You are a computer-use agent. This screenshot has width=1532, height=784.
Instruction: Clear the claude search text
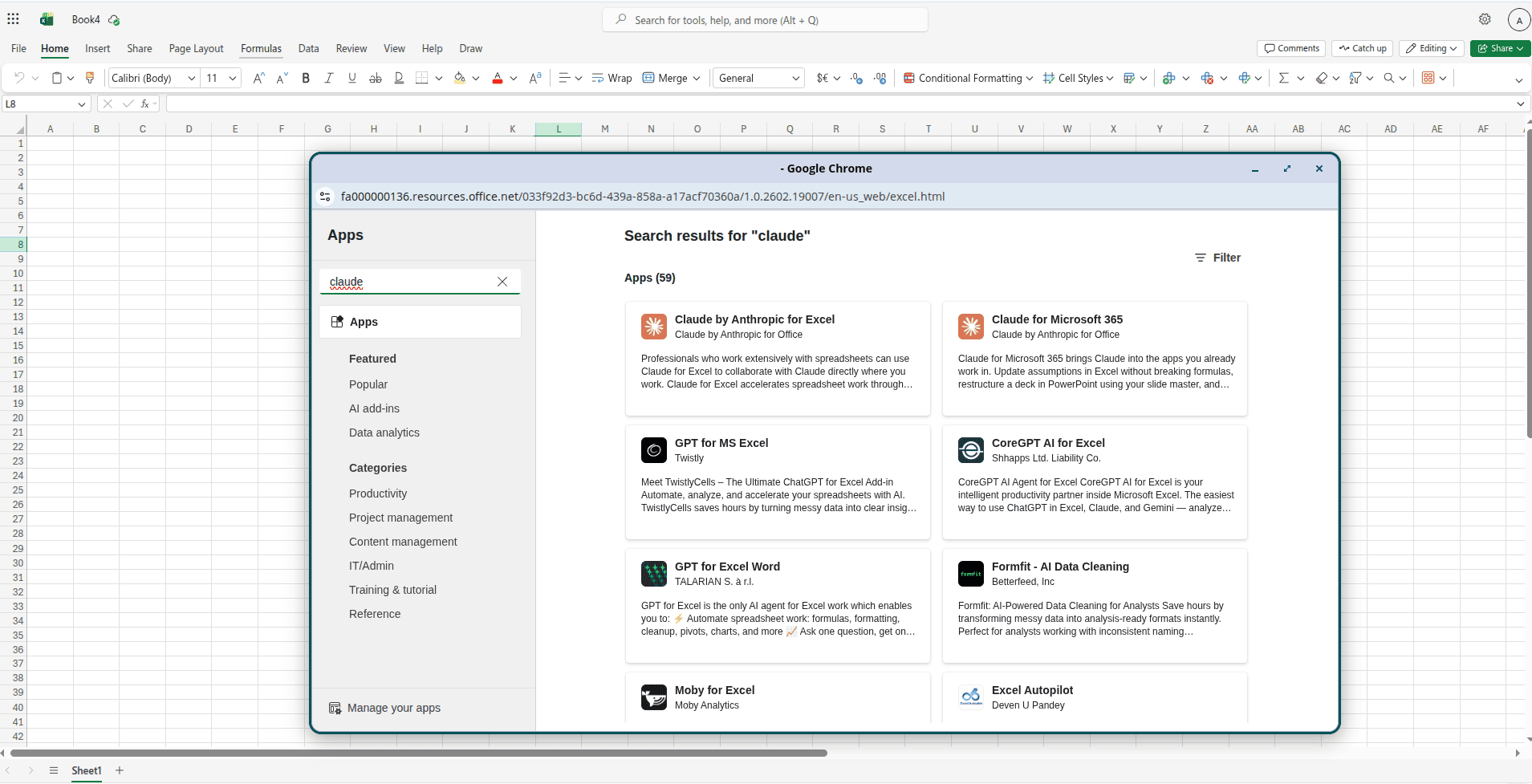(x=502, y=282)
